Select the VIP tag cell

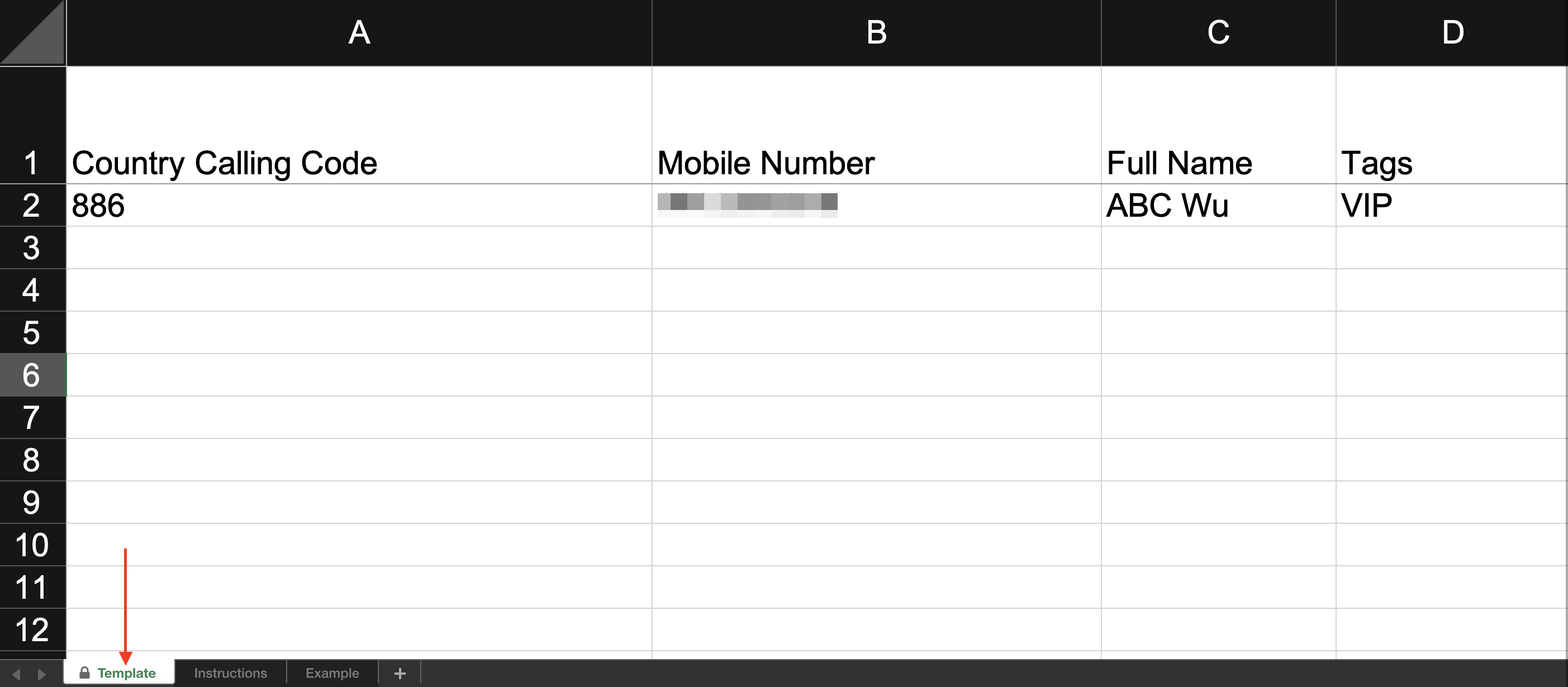(1452, 205)
